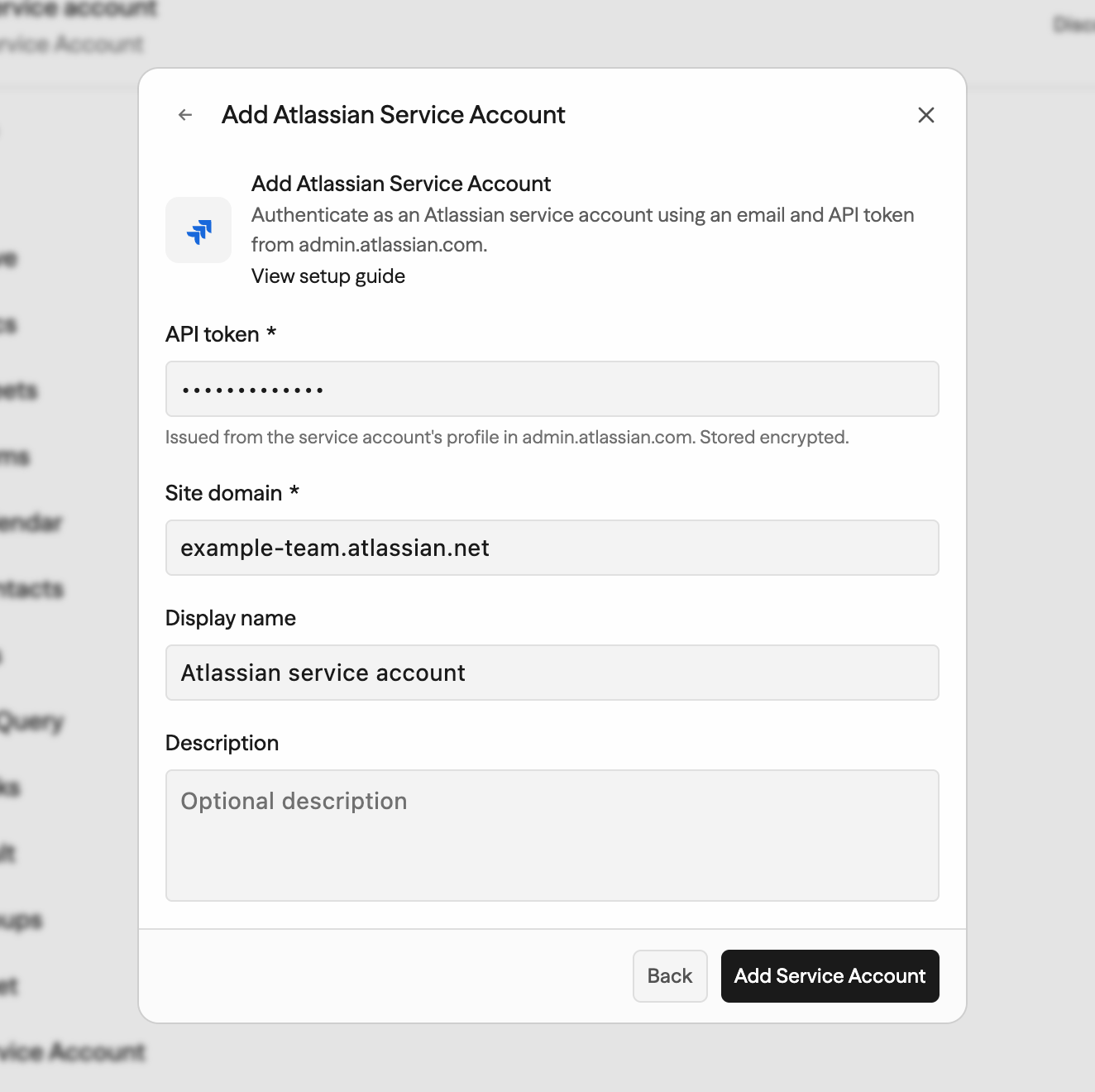Click the API token hint text
The image size is (1095, 1092).
pos(507,437)
